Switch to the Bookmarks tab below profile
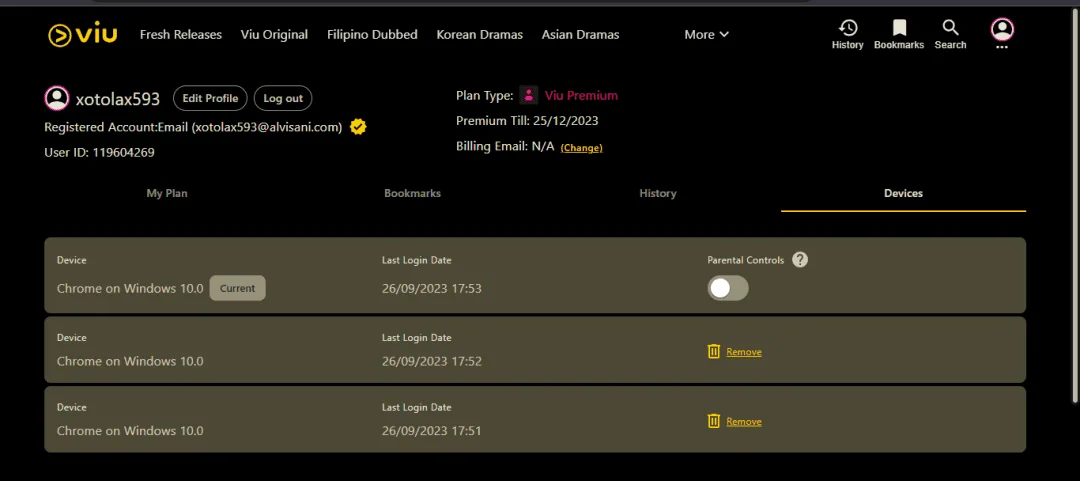1080x481 pixels. point(413,194)
